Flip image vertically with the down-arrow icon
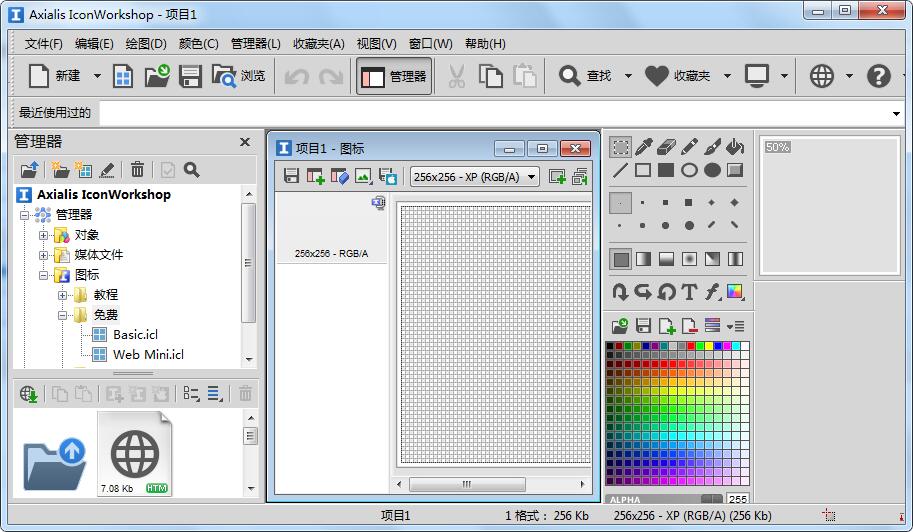This screenshot has width=913, height=532. [x=621, y=291]
